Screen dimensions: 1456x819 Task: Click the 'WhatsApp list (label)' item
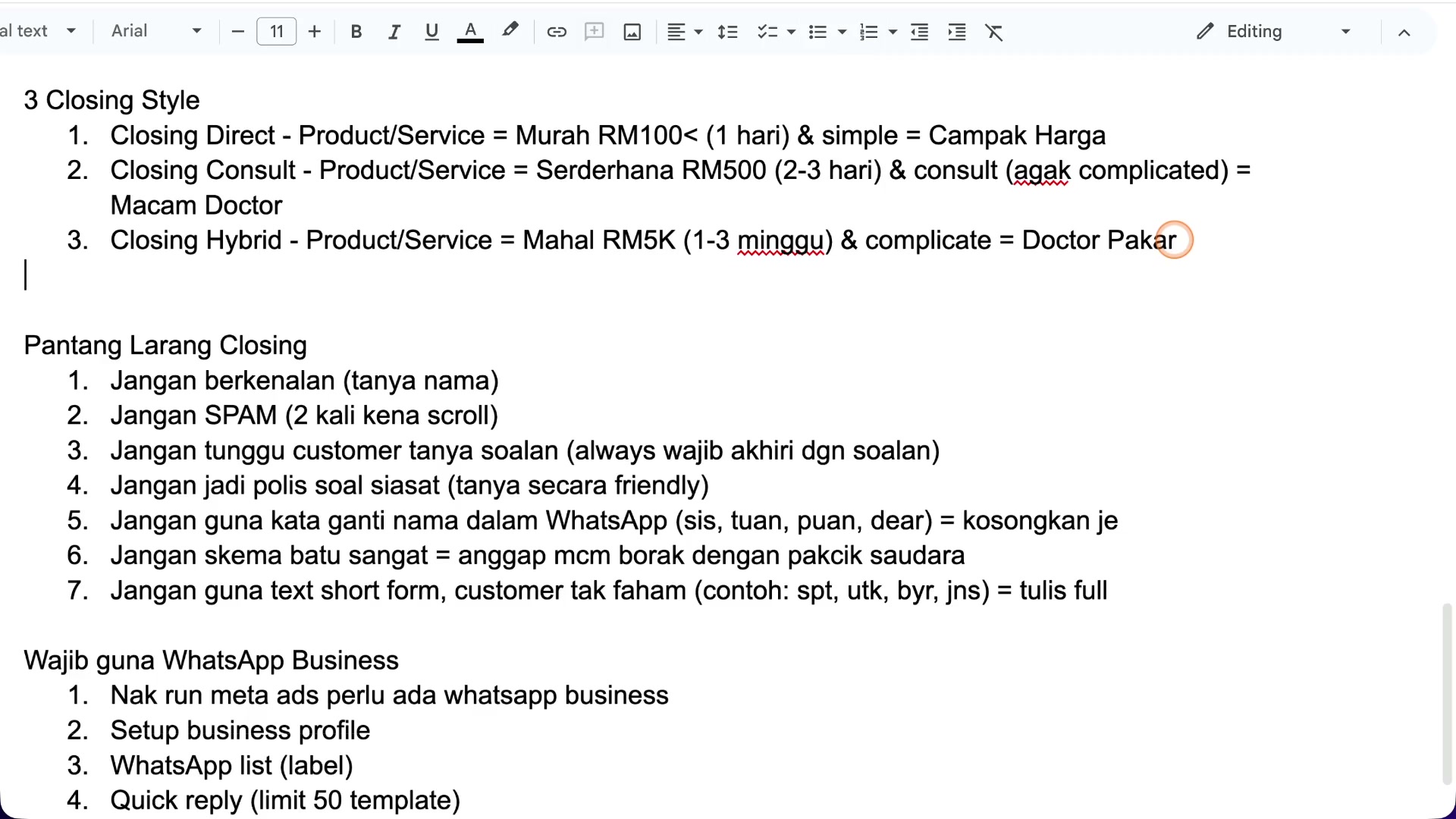[232, 766]
